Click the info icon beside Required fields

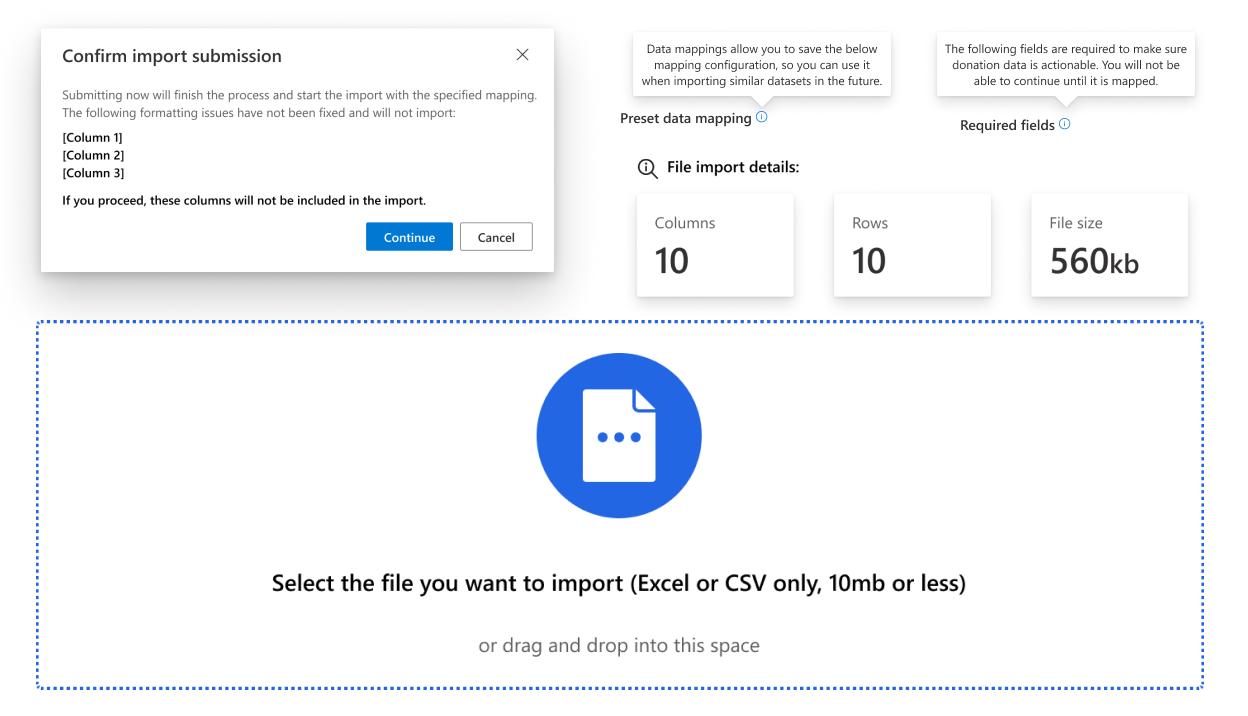[1064, 124]
